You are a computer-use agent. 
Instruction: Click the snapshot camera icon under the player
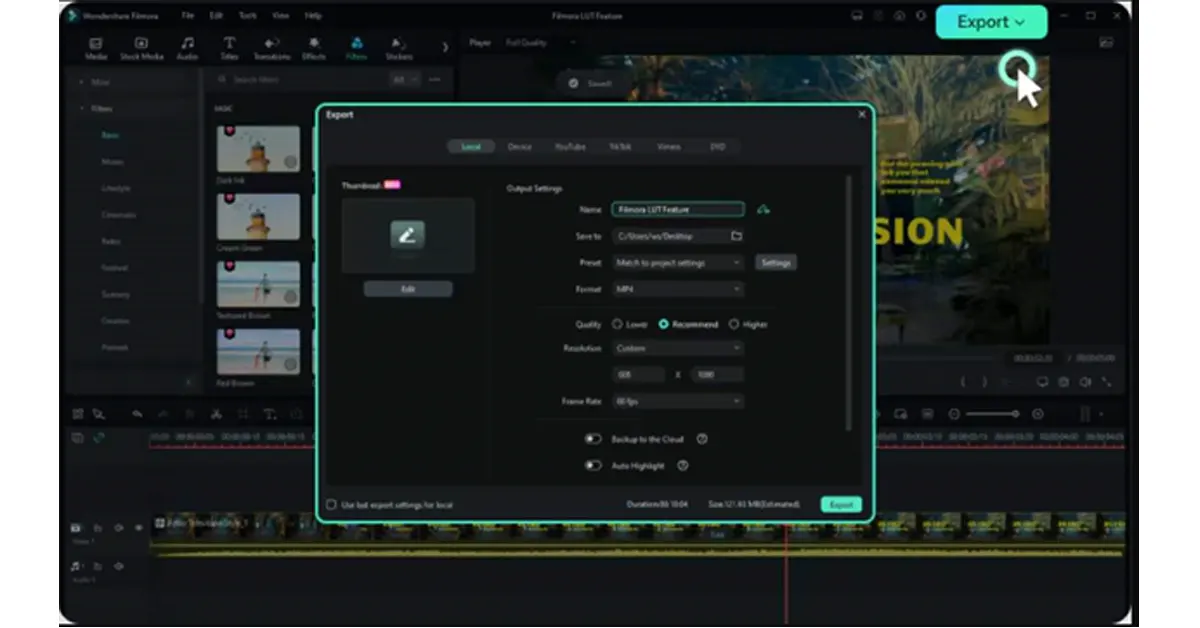[x=1063, y=382]
